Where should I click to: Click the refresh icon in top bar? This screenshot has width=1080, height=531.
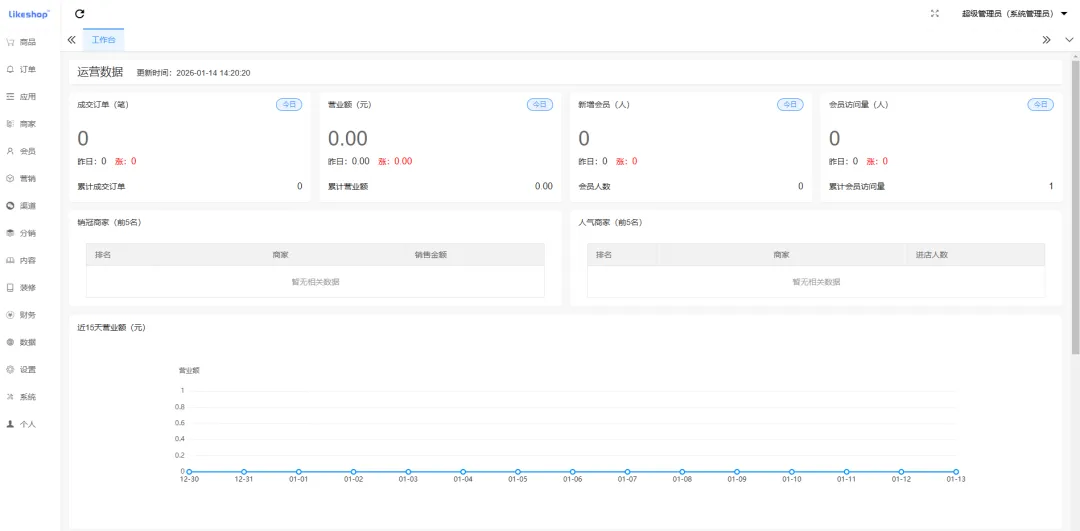(79, 13)
